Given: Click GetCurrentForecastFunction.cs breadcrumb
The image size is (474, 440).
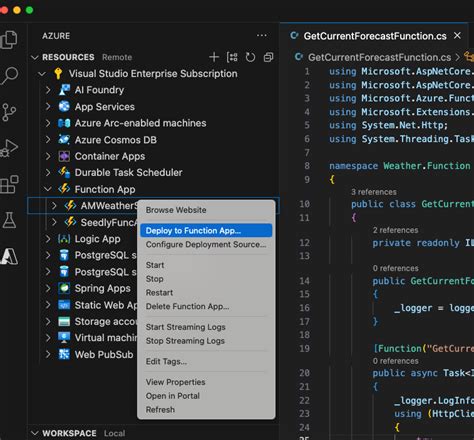Looking at the screenshot, I should 379,57.
